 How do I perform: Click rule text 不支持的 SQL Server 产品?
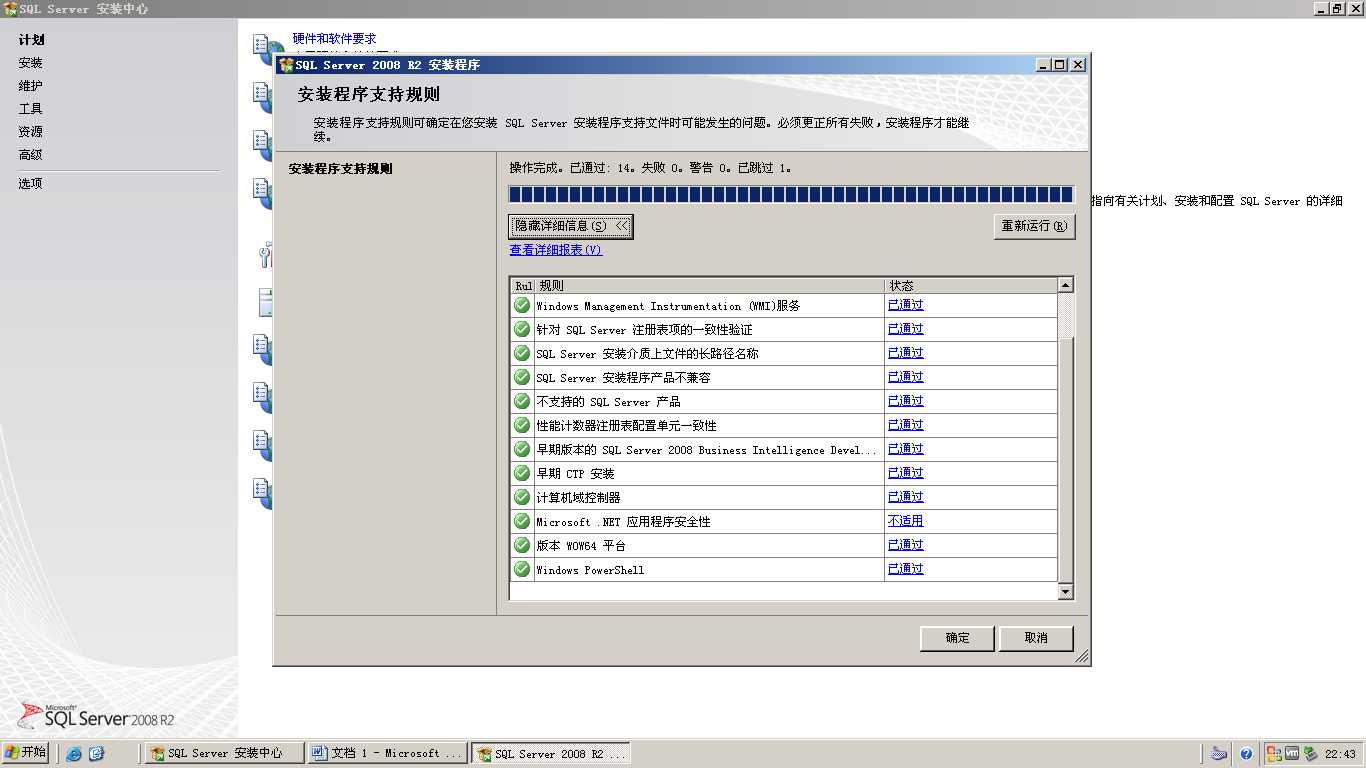pos(608,402)
